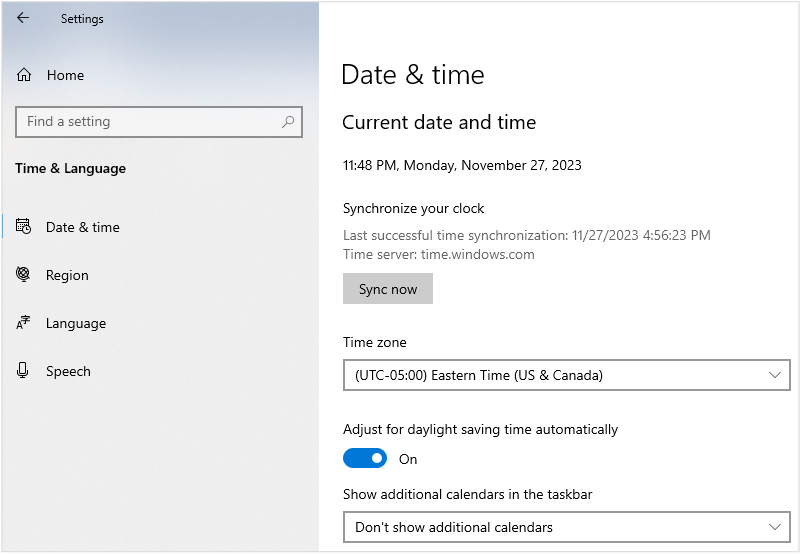Click the Speech microphone icon
This screenshot has width=801, height=554.
pyautogui.click(x=24, y=371)
